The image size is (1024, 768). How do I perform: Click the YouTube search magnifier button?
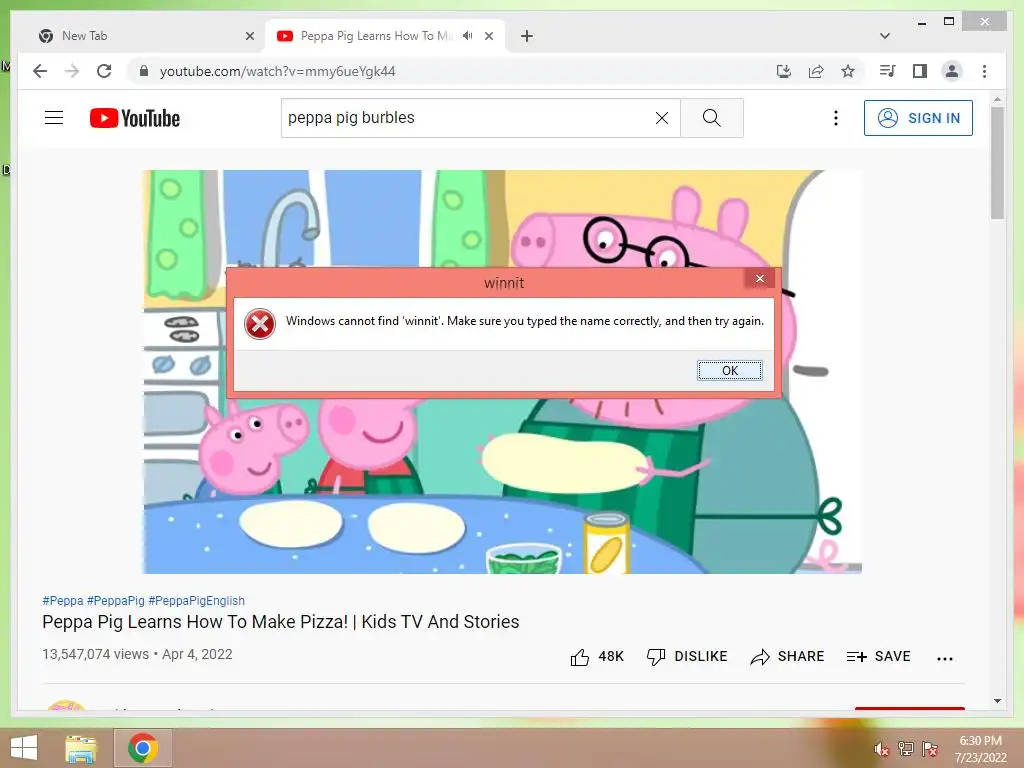[x=712, y=118]
